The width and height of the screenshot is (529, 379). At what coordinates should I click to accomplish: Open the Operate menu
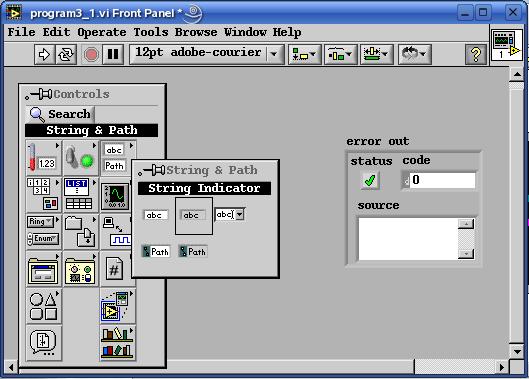[102, 32]
